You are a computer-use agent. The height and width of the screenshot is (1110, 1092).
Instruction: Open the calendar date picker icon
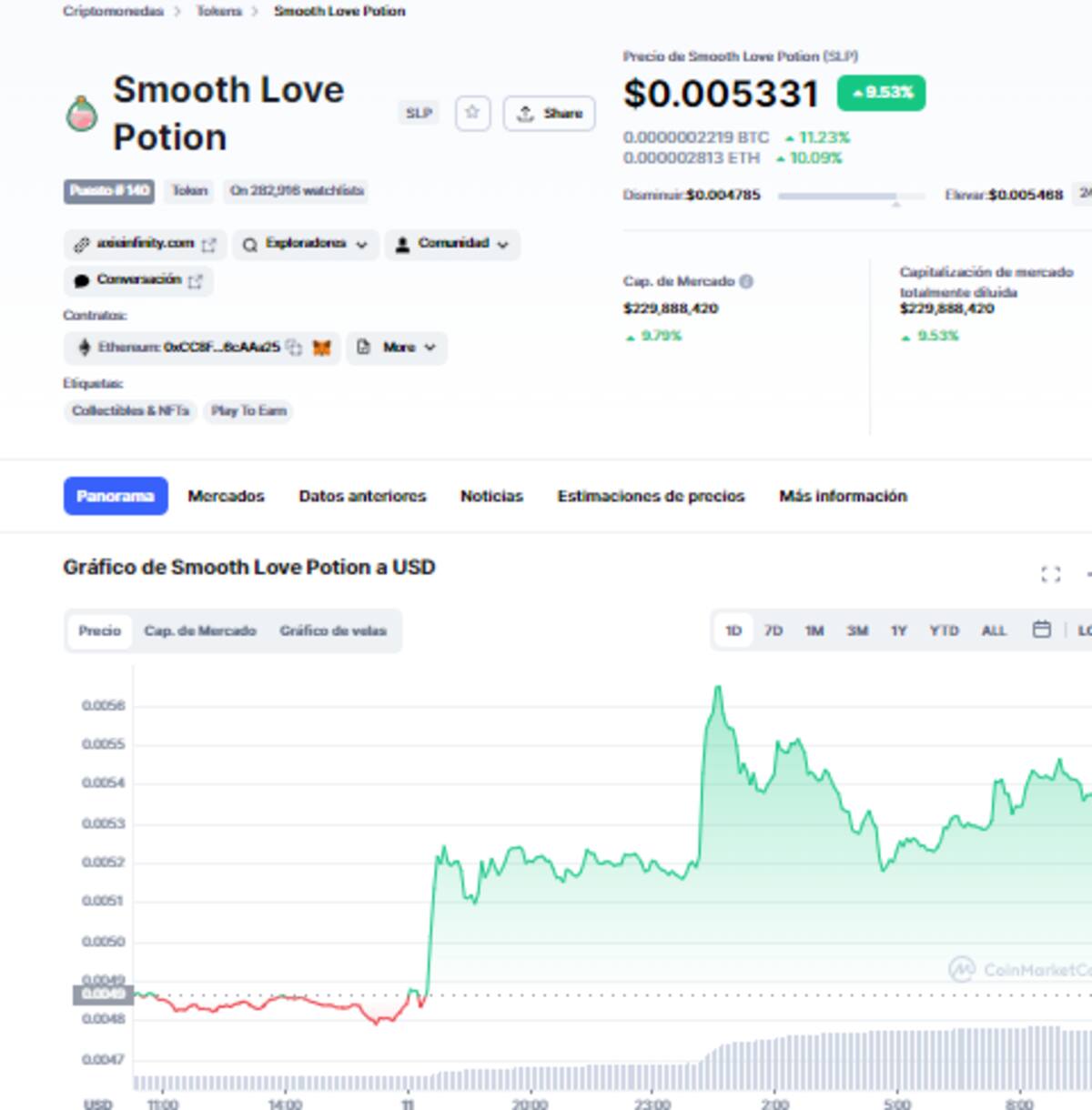click(x=1042, y=630)
